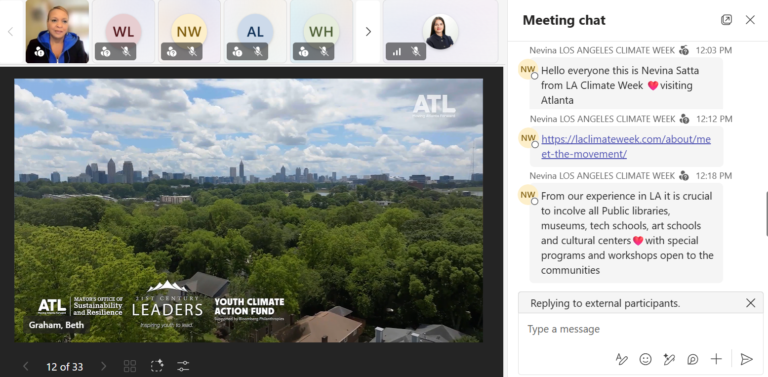Click external badge on presenter video tile
Viewport: 768px width, 377px height.
click(x=39, y=51)
